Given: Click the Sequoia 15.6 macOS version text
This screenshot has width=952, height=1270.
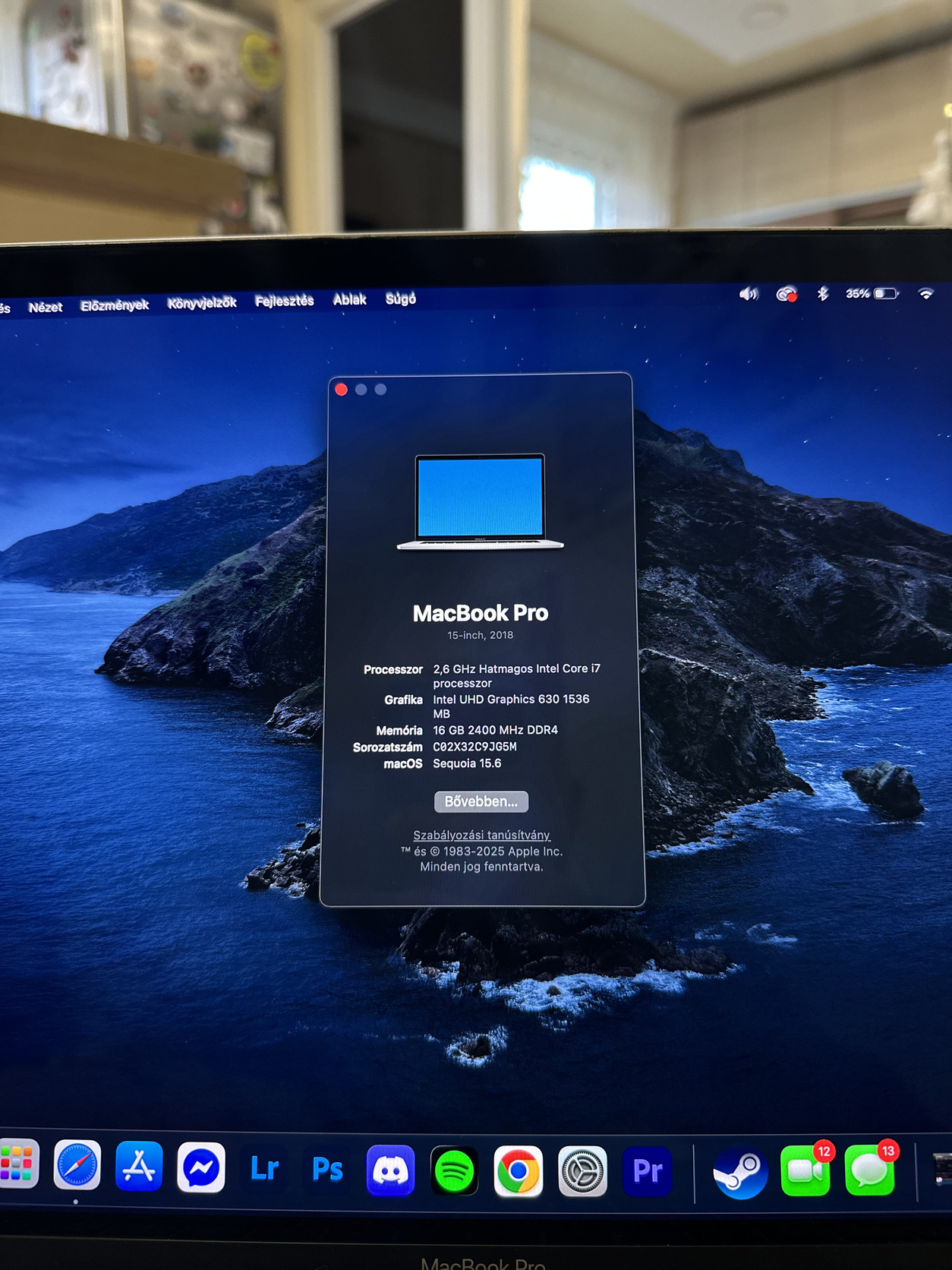Looking at the screenshot, I should [x=467, y=764].
